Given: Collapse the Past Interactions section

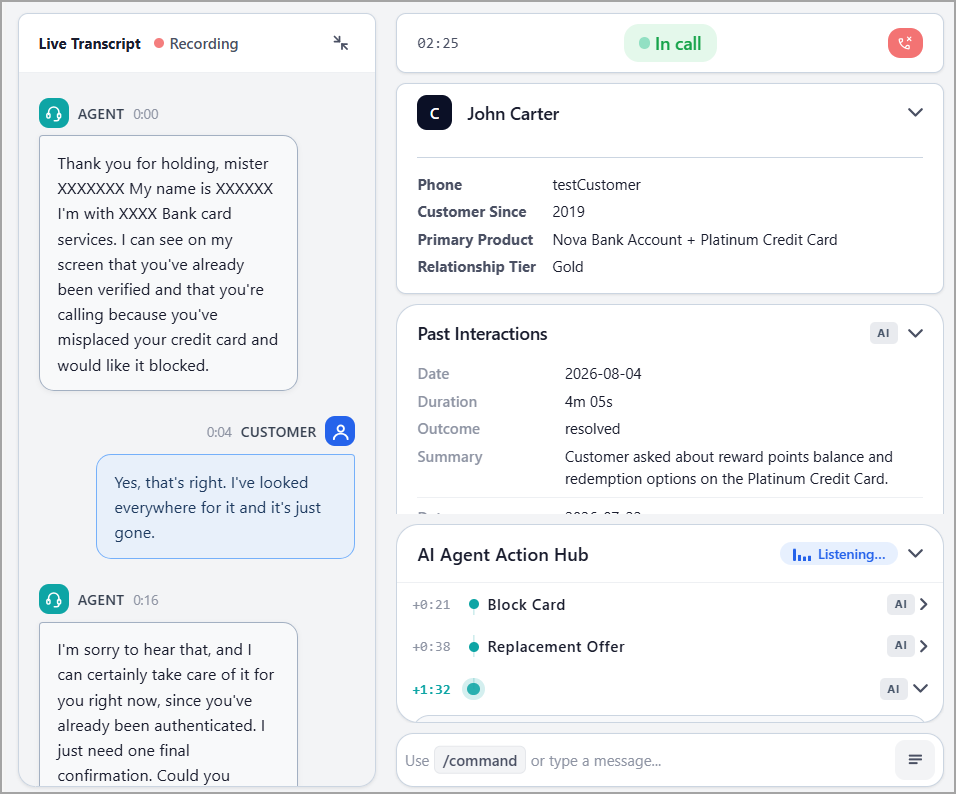Looking at the screenshot, I should 915,333.
